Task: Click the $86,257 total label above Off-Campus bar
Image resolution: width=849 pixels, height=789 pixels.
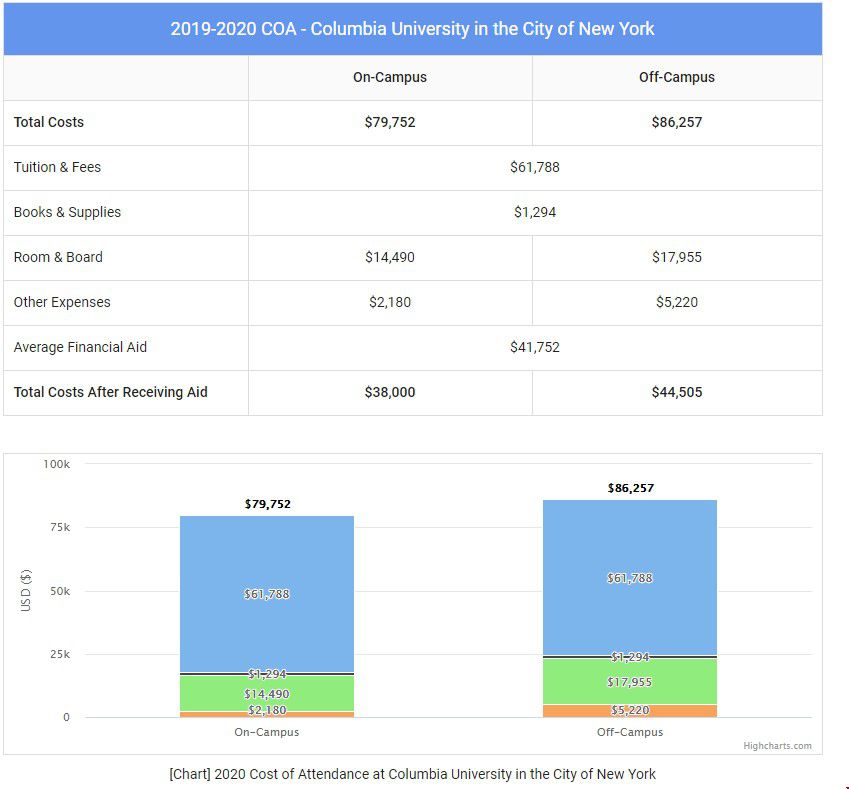Action: (631, 488)
